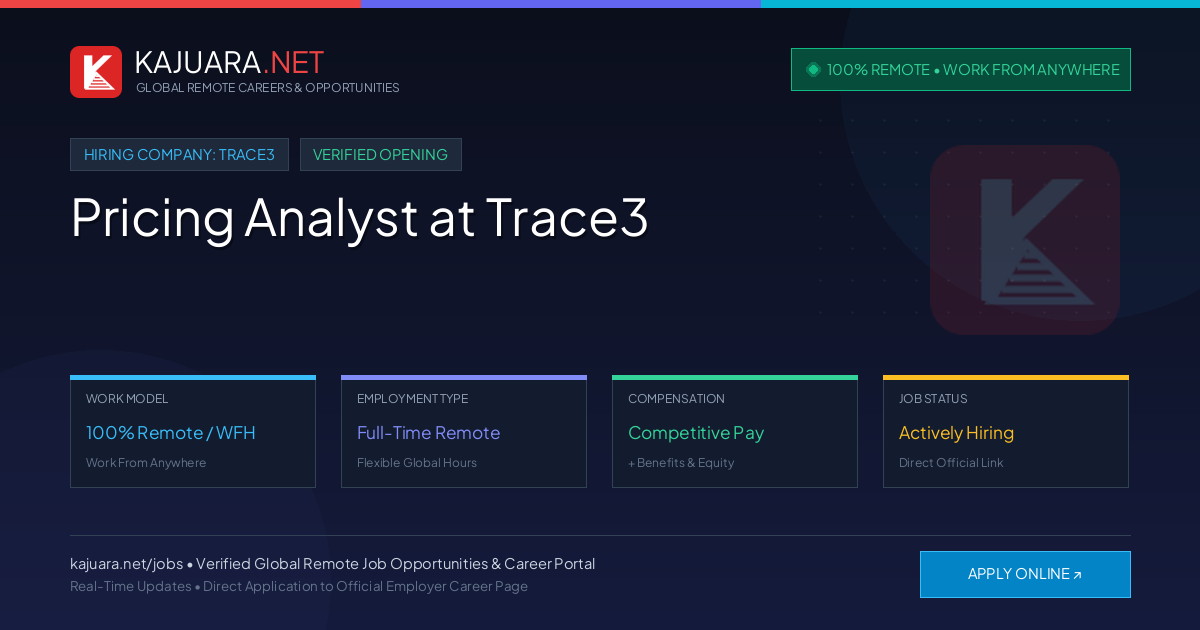Click the Direct Official Link subtext

point(951,463)
